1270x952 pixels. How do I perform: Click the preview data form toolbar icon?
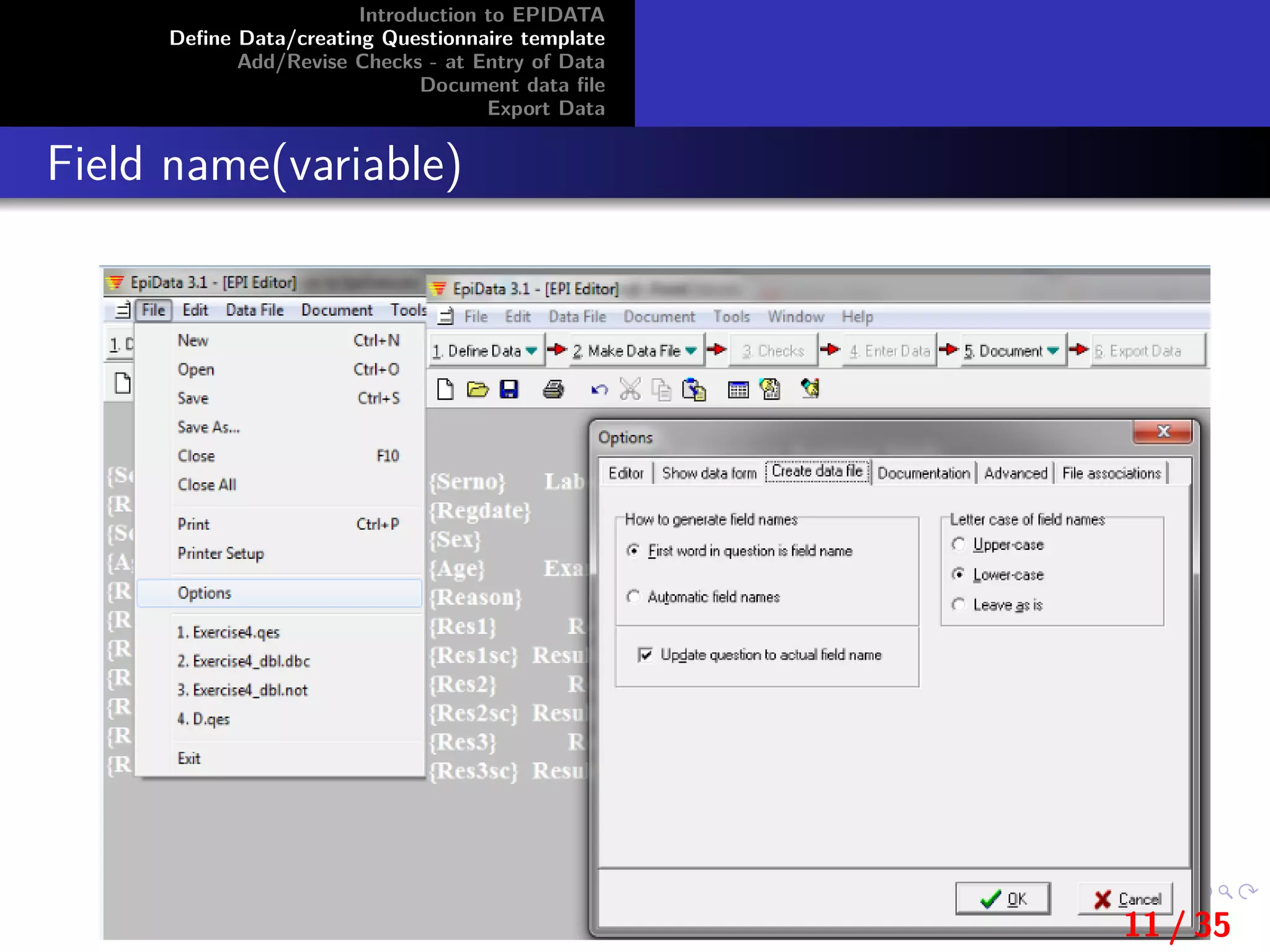coord(810,389)
